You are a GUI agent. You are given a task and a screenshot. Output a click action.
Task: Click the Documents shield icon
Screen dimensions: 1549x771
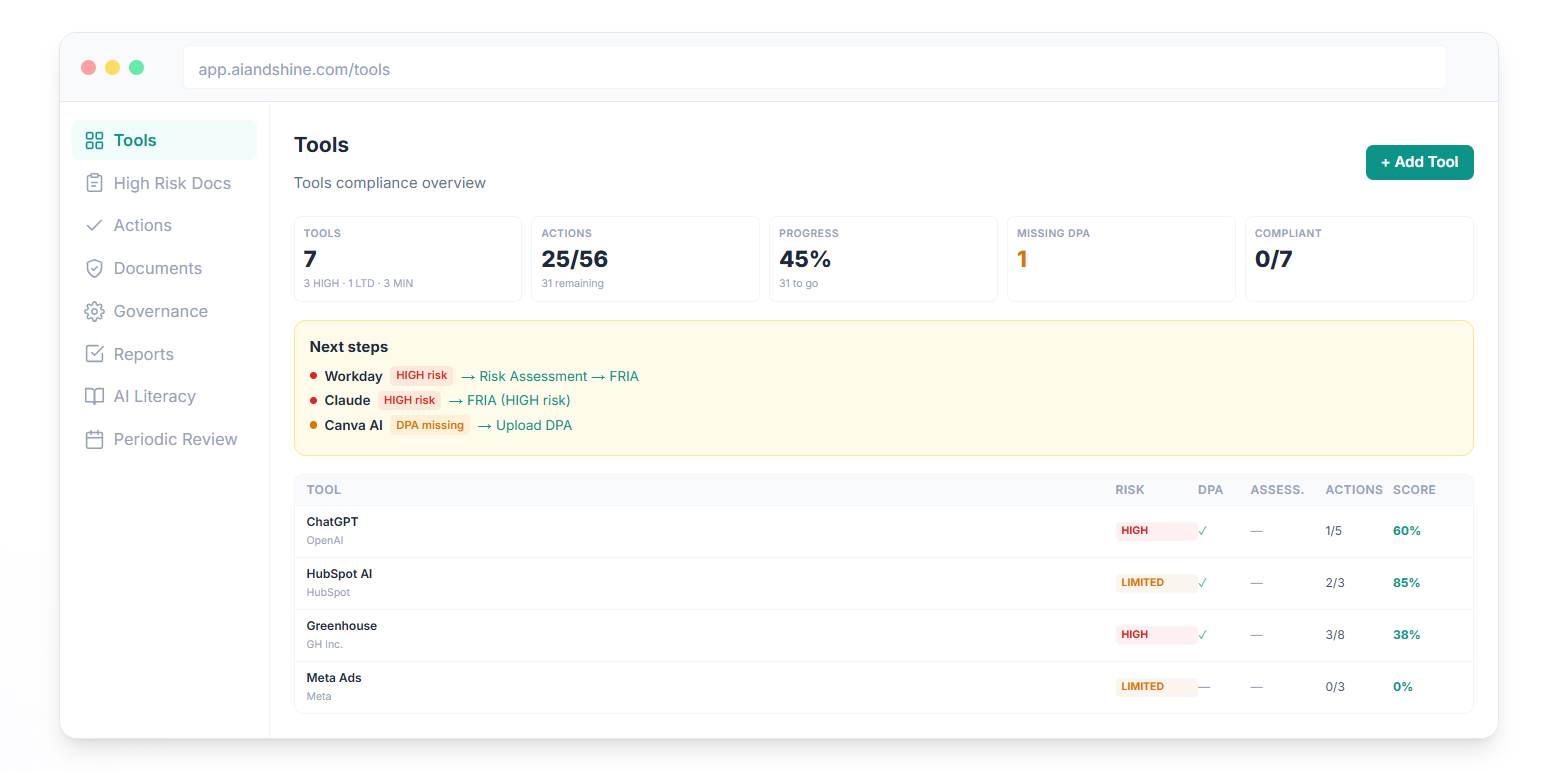pyautogui.click(x=94, y=268)
